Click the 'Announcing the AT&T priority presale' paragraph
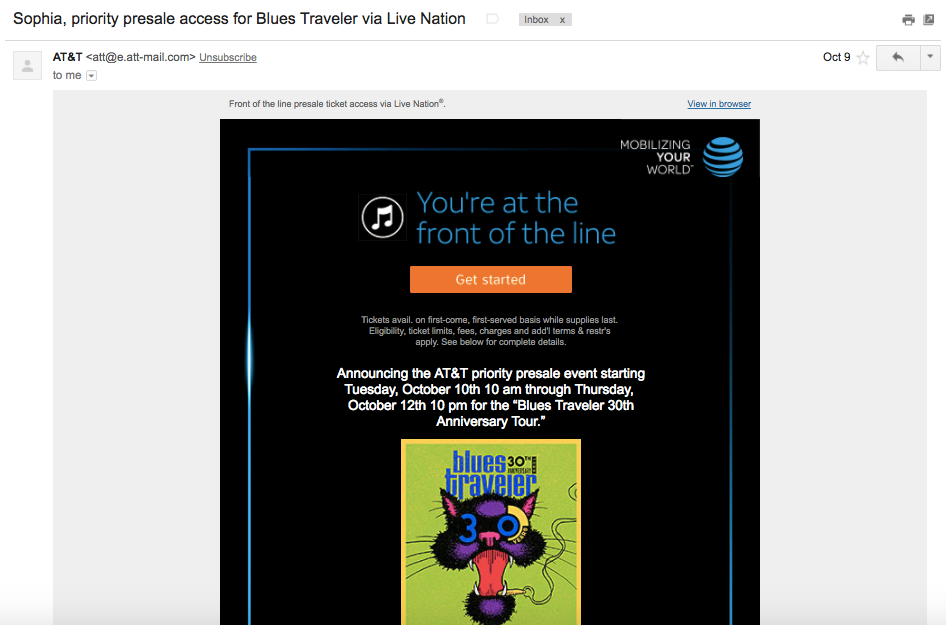Viewport: 946px width, 625px height. [x=490, y=397]
